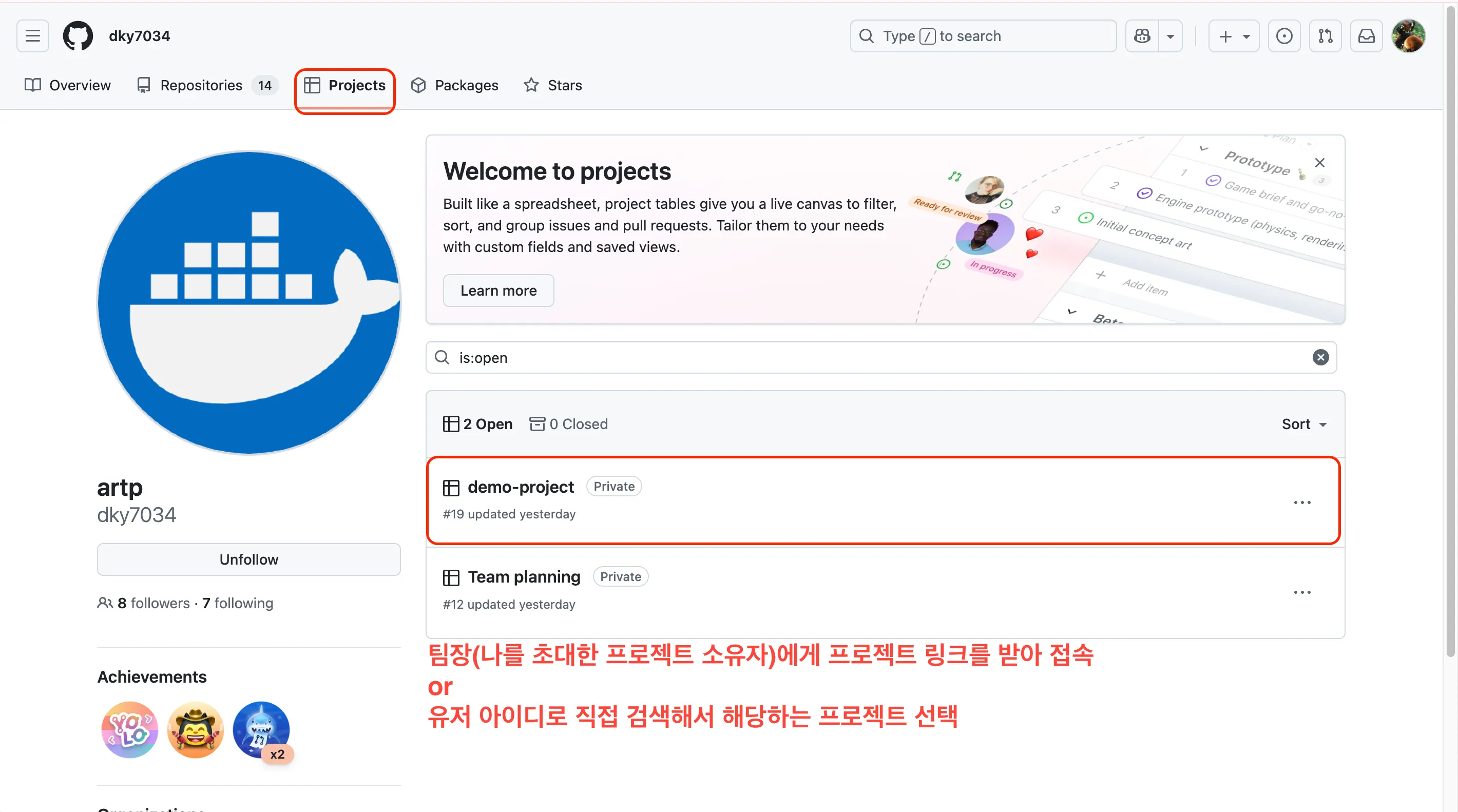Open the Sort dropdown
Viewport: 1458px width, 812px height.
click(x=1303, y=424)
